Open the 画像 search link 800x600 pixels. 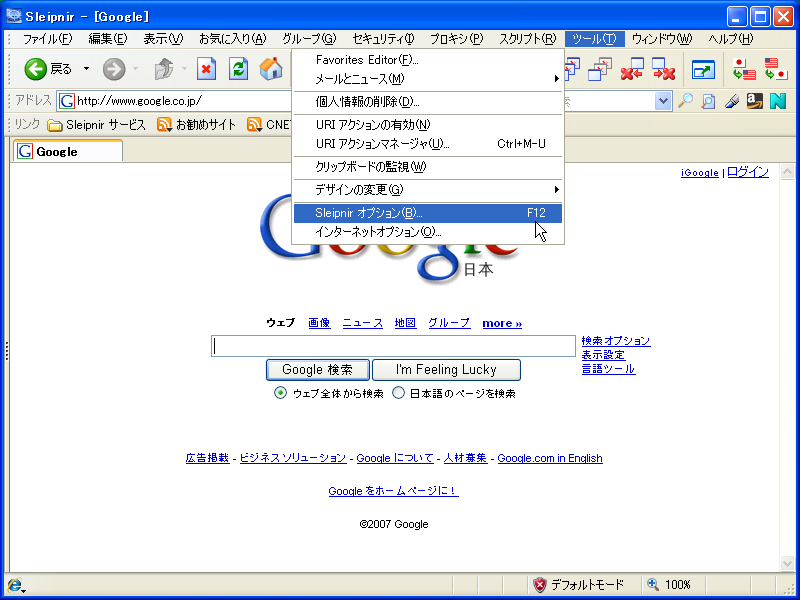tap(319, 323)
